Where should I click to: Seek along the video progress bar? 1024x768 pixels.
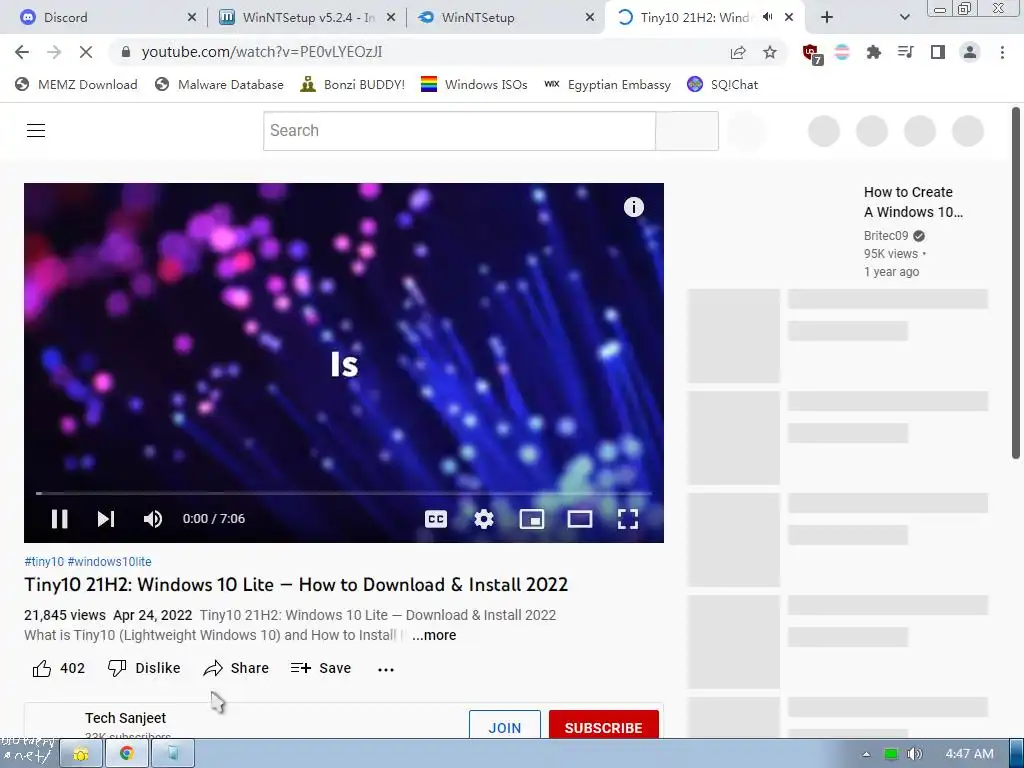coord(344,493)
